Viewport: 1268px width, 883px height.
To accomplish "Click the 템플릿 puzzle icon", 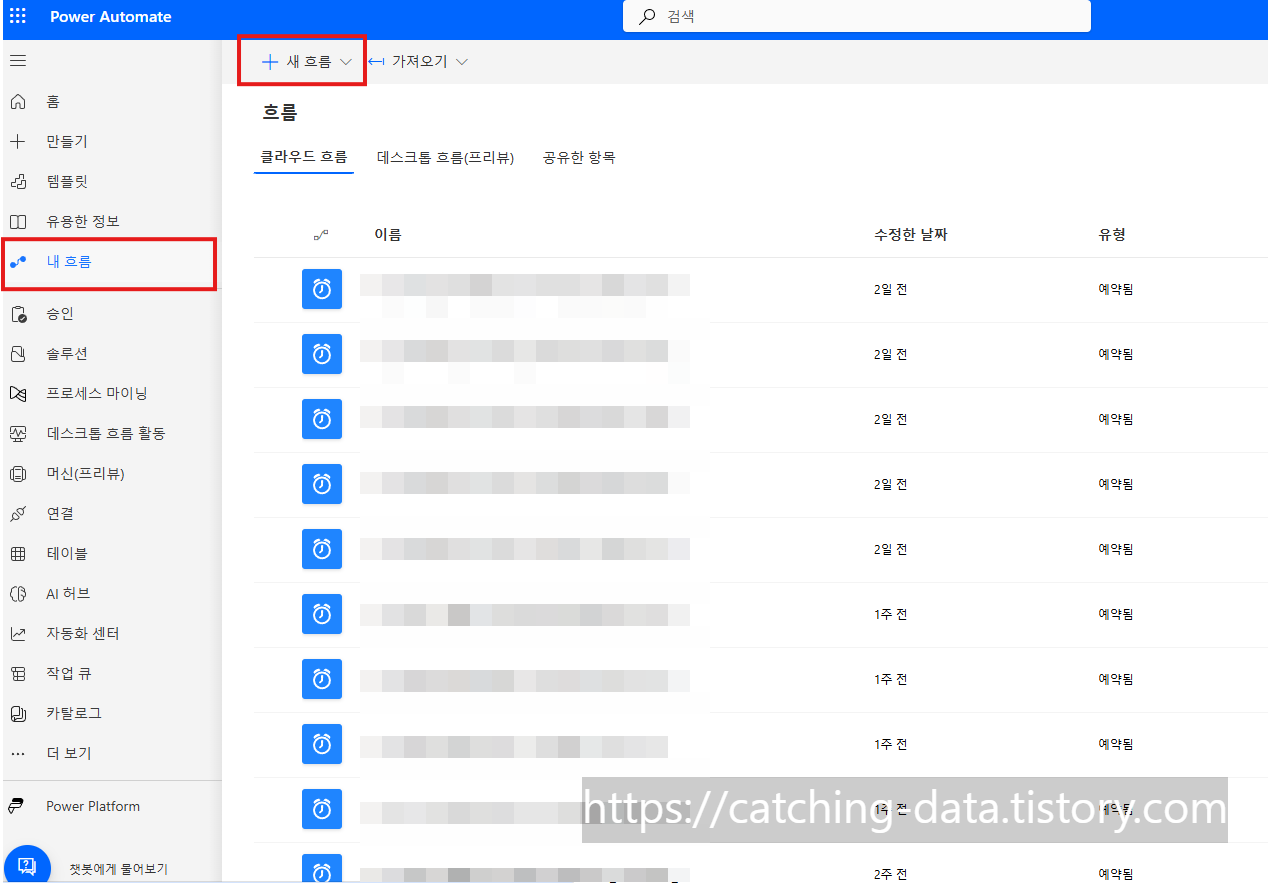I will (18, 182).
